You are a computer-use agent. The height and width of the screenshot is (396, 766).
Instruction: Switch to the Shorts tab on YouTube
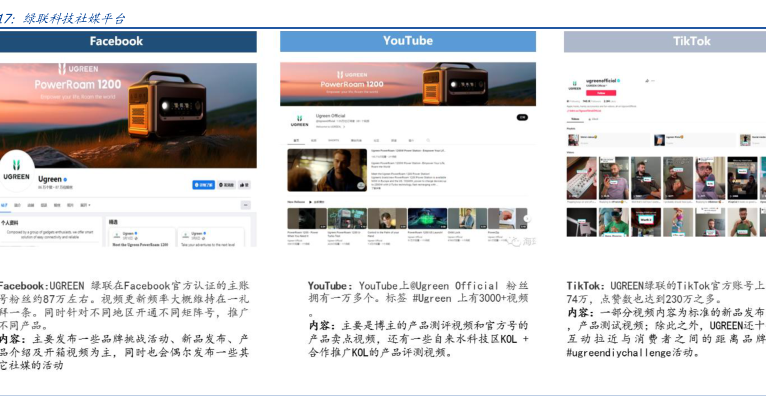pos(333,141)
